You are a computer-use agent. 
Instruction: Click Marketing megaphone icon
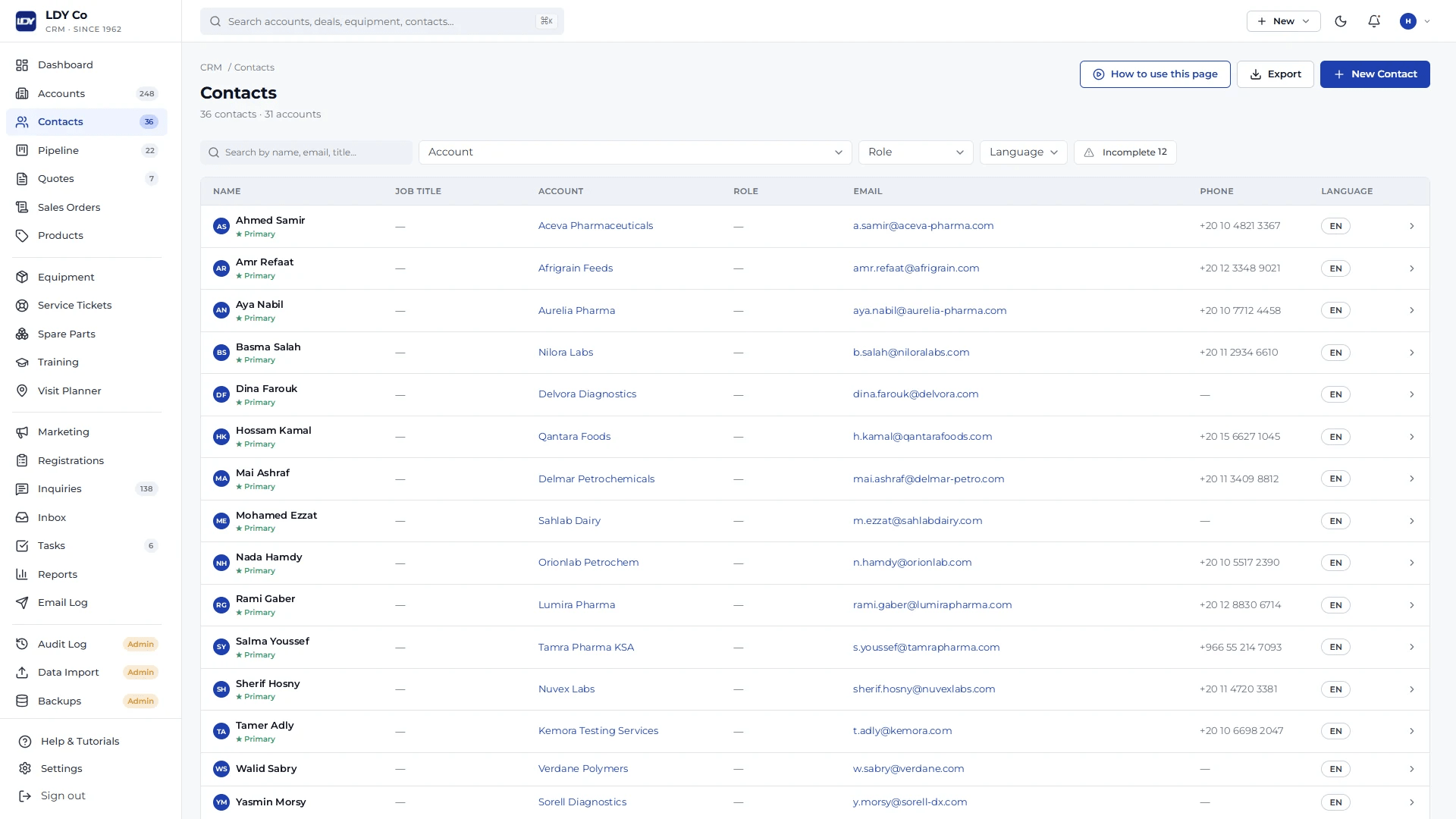click(x=22, y=432)
